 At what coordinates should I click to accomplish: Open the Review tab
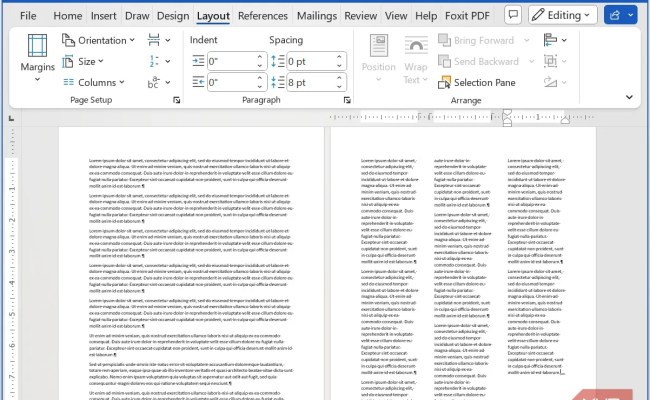[x=360, y=16]
